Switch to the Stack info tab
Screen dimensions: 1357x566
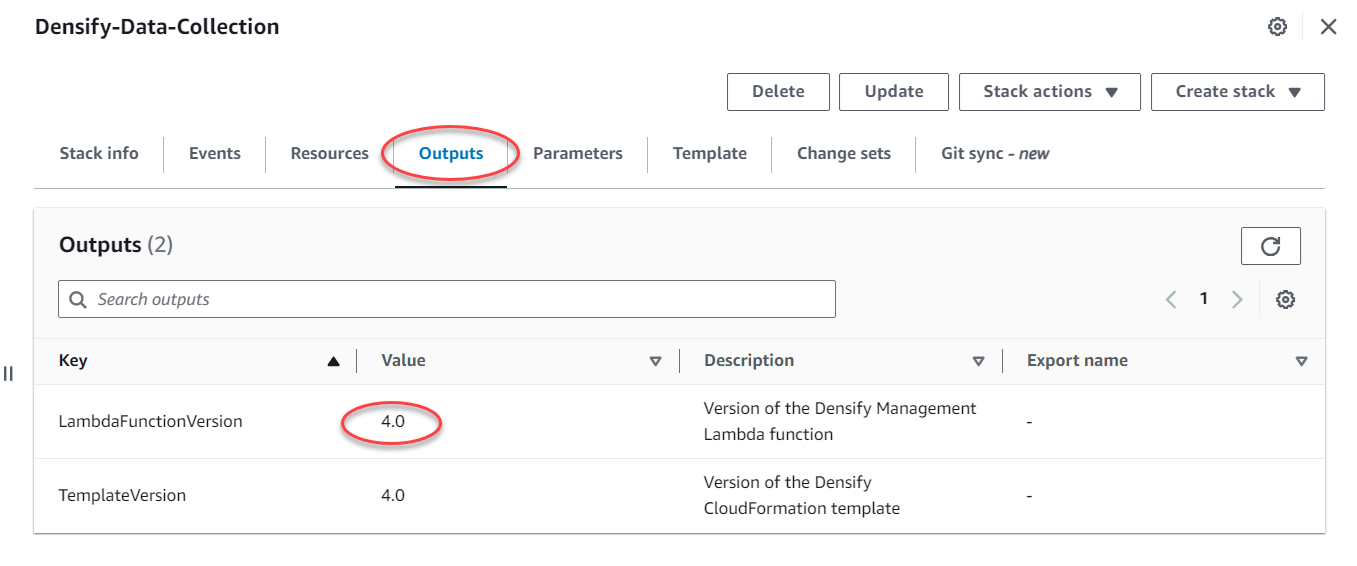pyautogui.click(x=99, y=153)
